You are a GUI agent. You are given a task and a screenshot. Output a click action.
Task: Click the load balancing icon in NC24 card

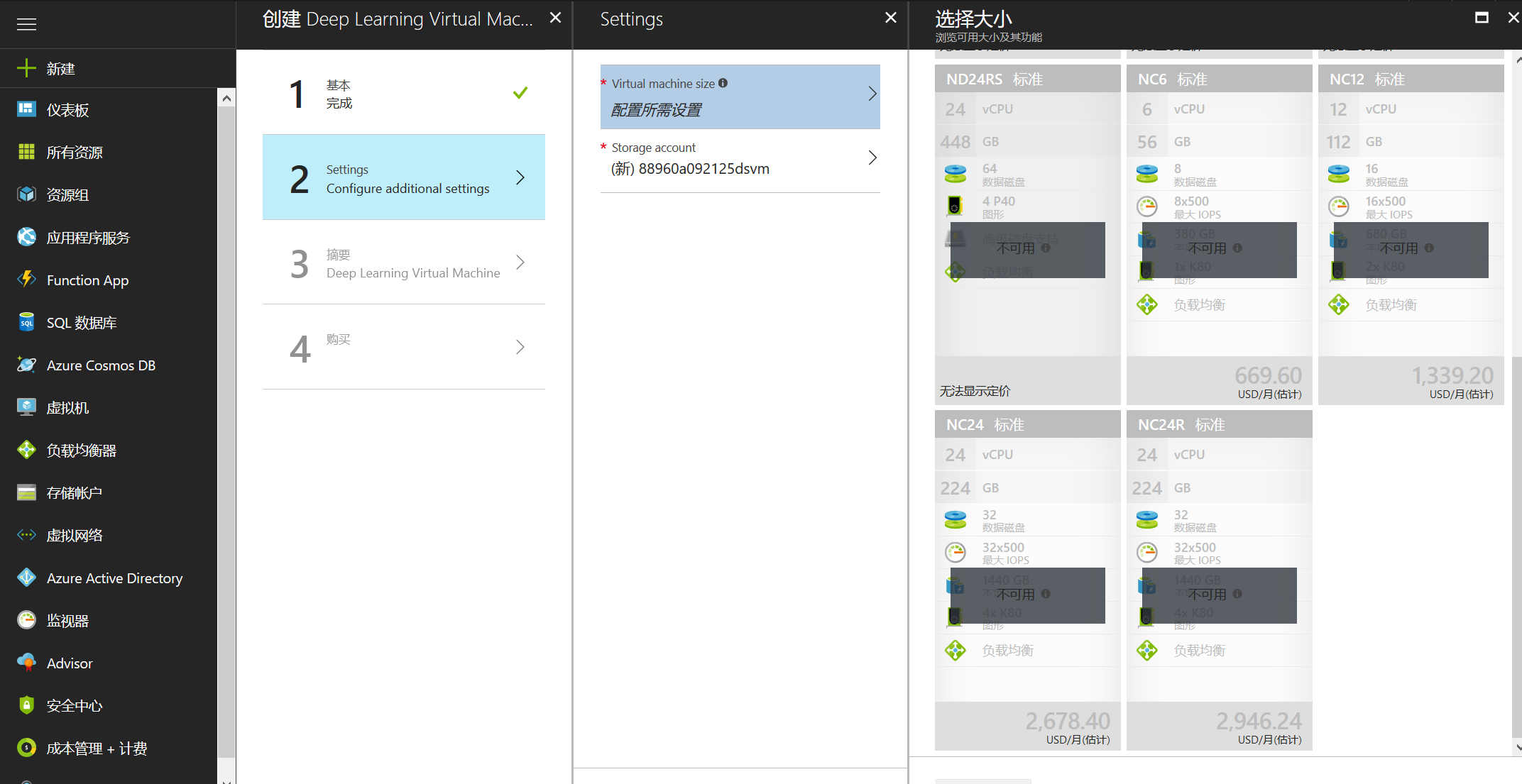pyautogui.click(x=956, y=650)
